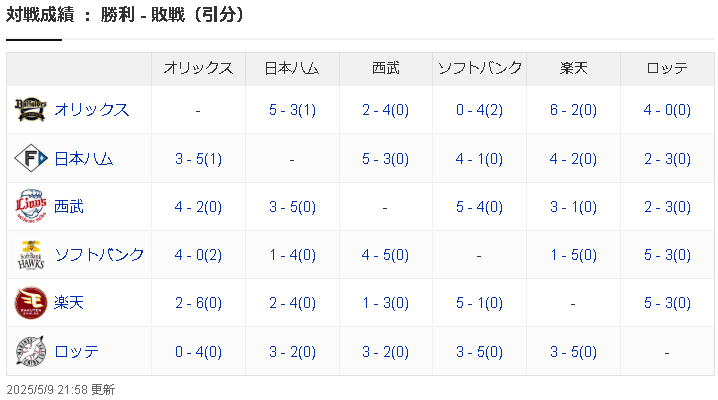Click the ソフトバンク column header
Image resolution: width=718 pixels, height=400 pixels.
pyautogui.click(x=479, y=68)
